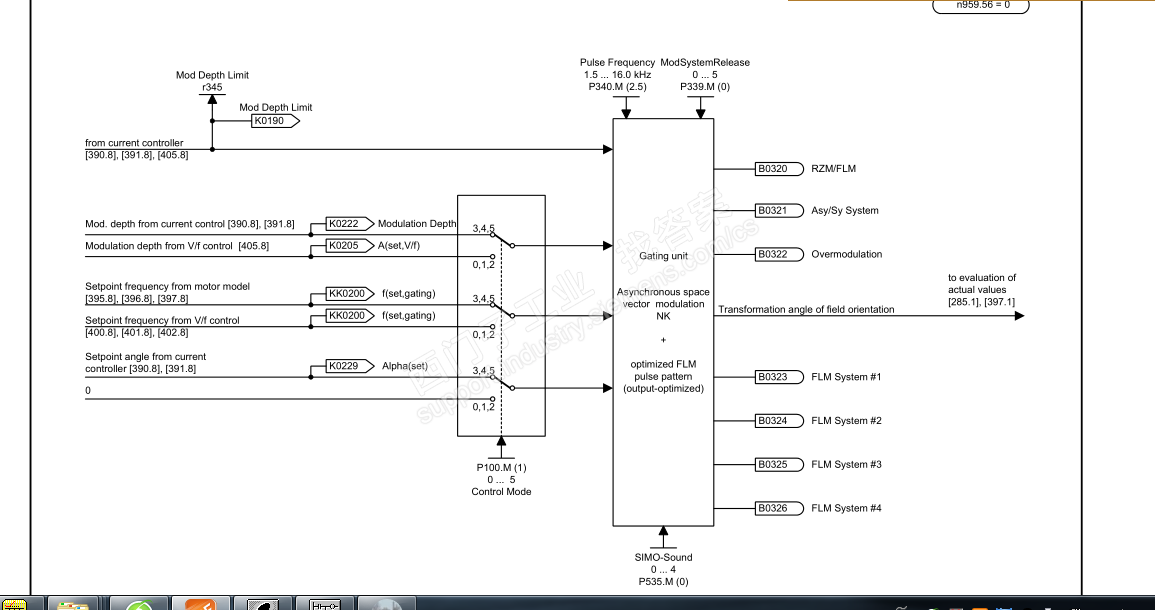
Task: Click 'Setpoint frequency from V/f control' text
Action: pos(162,321)
